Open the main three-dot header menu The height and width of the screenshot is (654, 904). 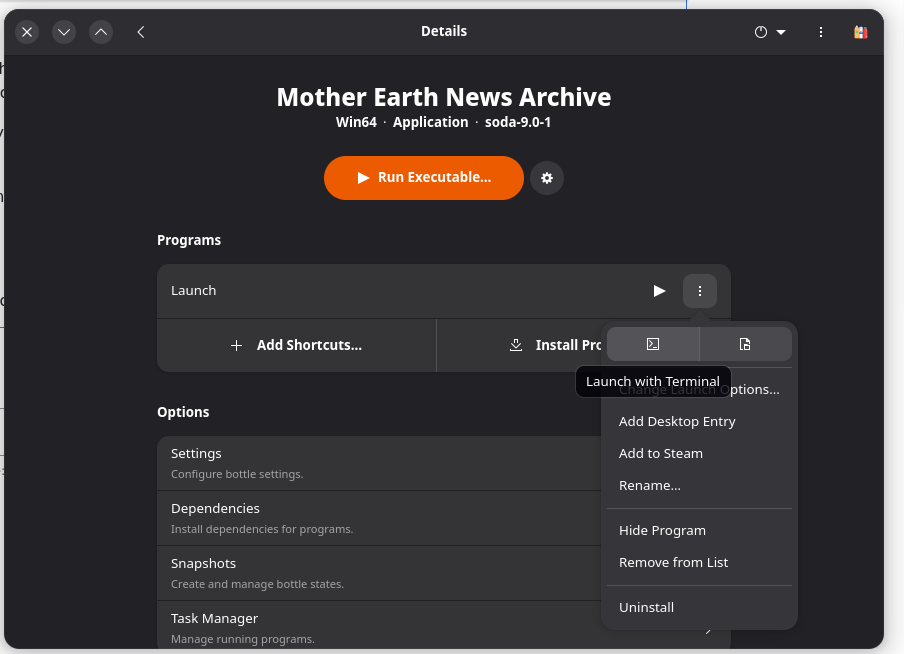[821, 32]
